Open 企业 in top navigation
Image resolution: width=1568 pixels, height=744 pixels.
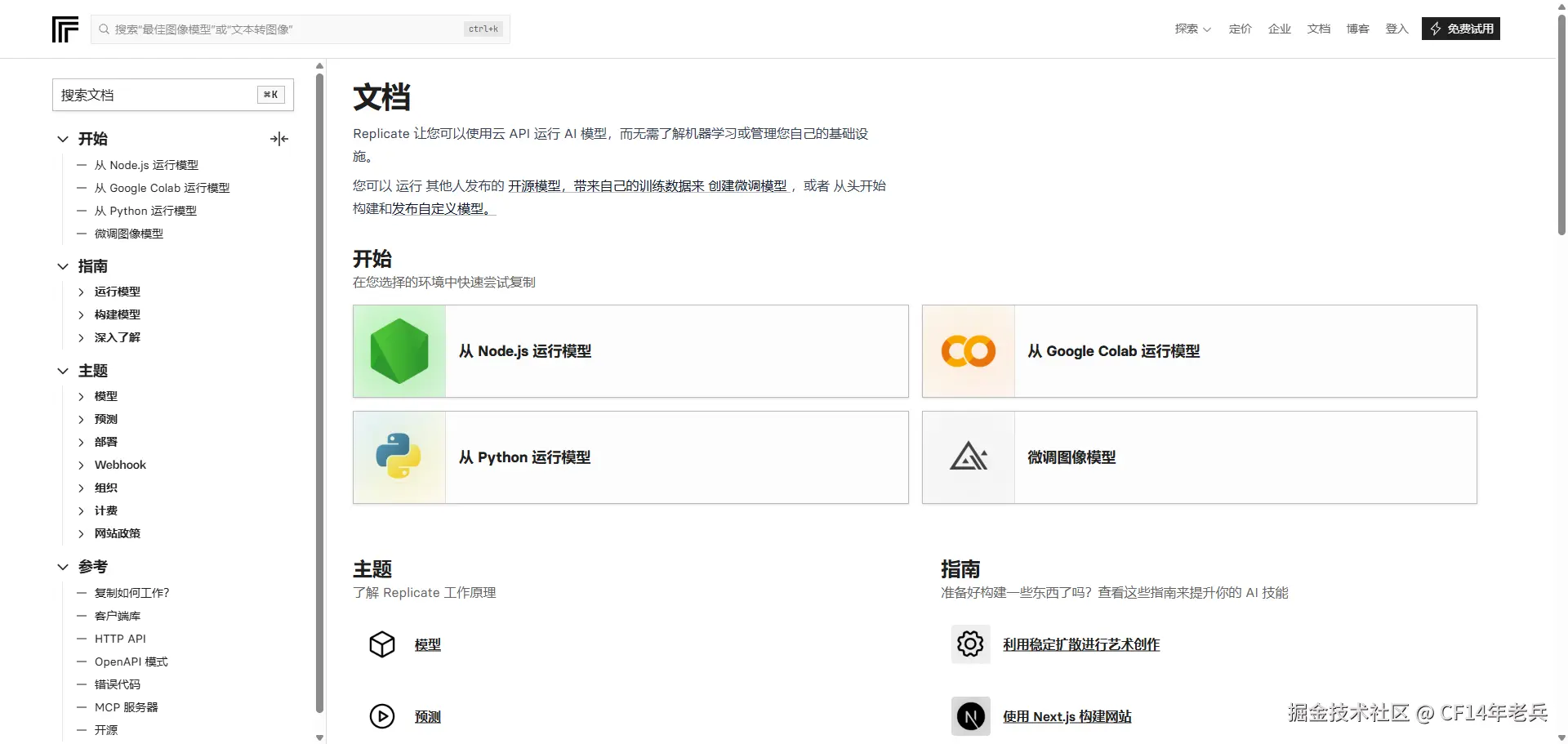click(1279, 29)
